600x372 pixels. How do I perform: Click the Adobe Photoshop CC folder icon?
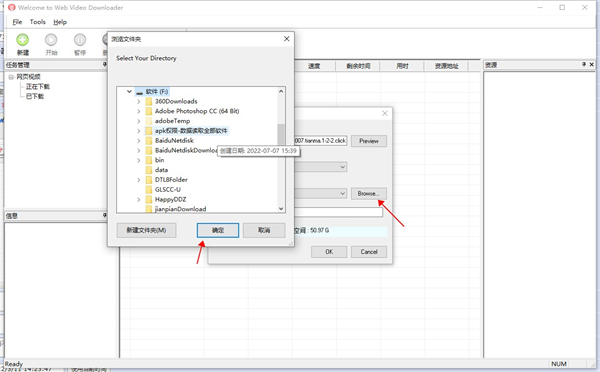pyautogui.click(x=149, y=111)
